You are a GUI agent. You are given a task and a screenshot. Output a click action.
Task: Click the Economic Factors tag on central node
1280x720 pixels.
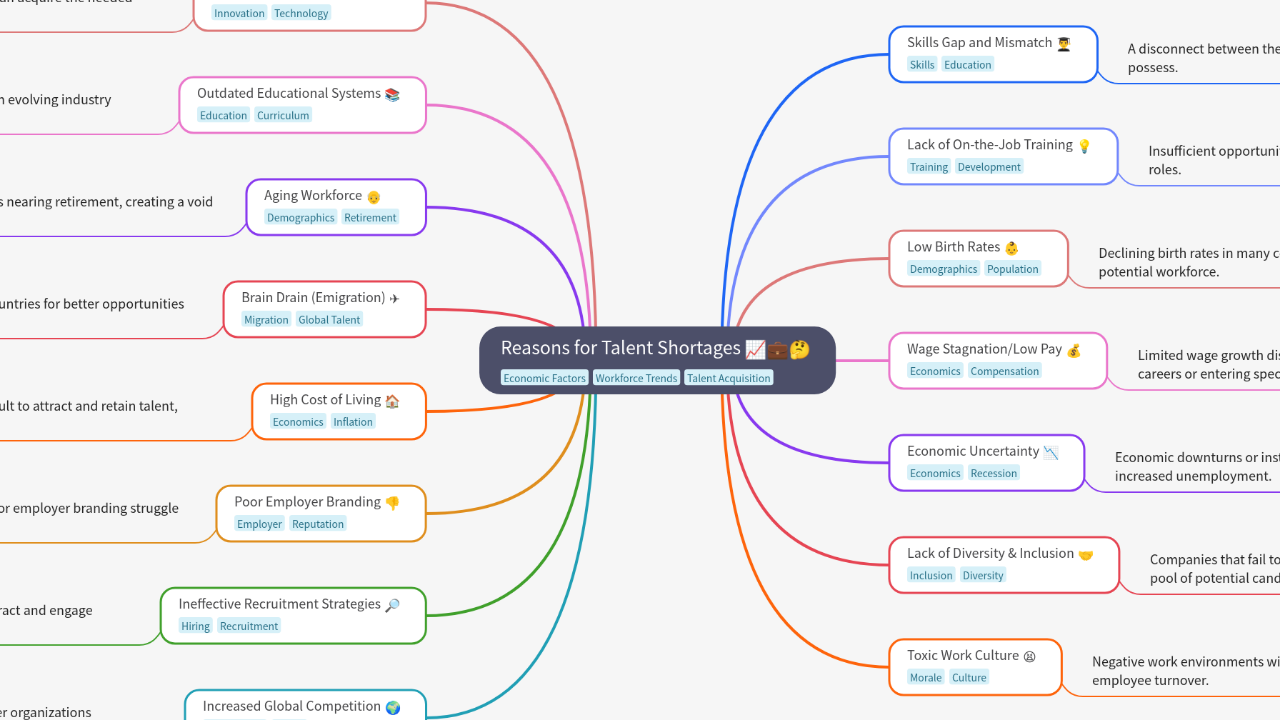pos(544,378)
